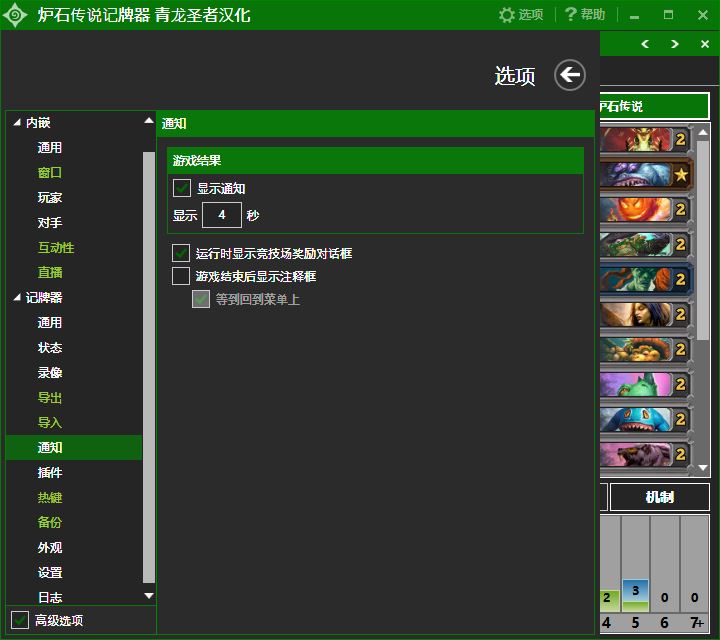
Task: Select the red dragon card in deck
Action: point(646,139)
